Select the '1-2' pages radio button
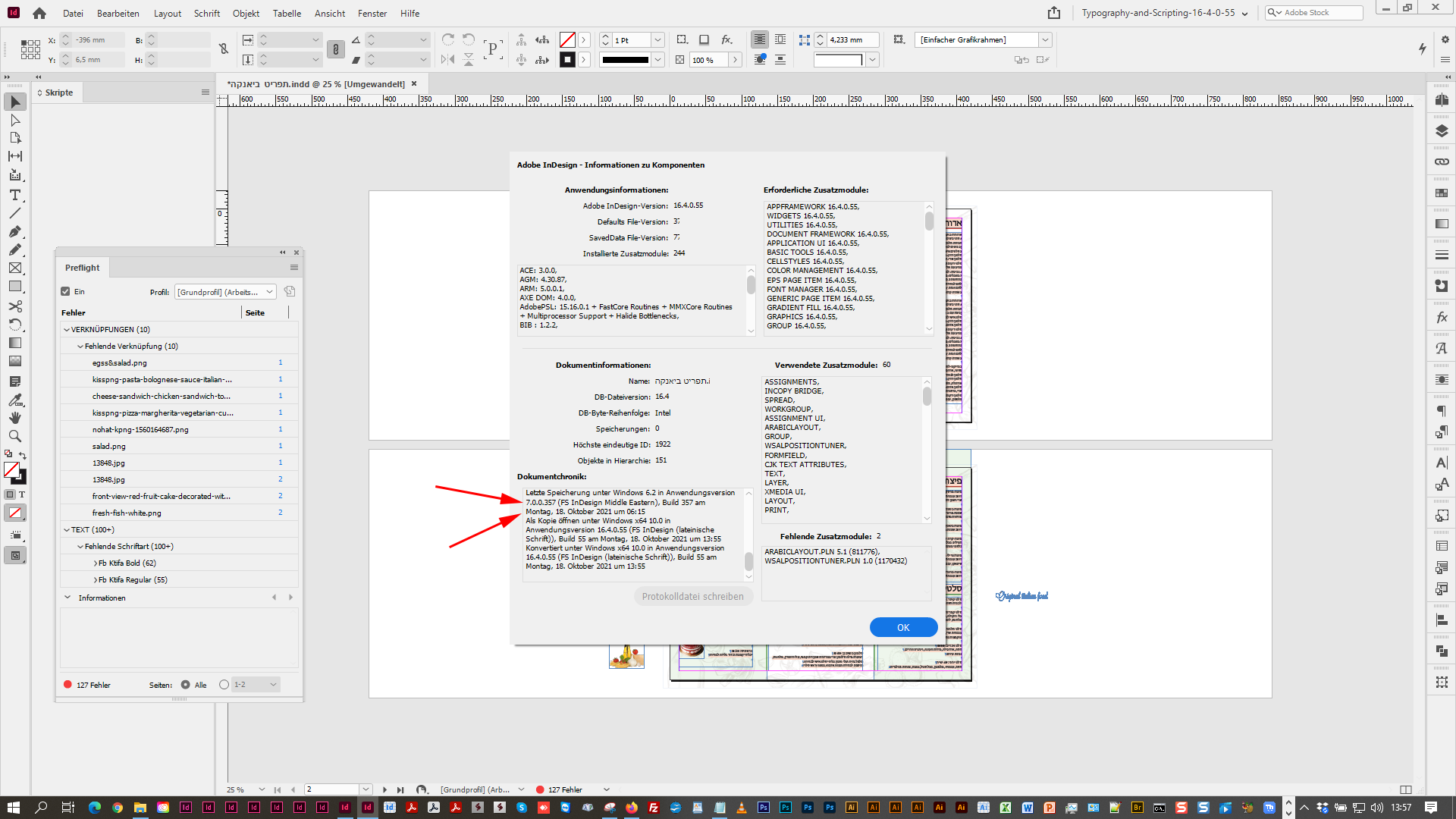This screenshot has width=1456, height=819. pyautogui.click(x=224, y=684)
